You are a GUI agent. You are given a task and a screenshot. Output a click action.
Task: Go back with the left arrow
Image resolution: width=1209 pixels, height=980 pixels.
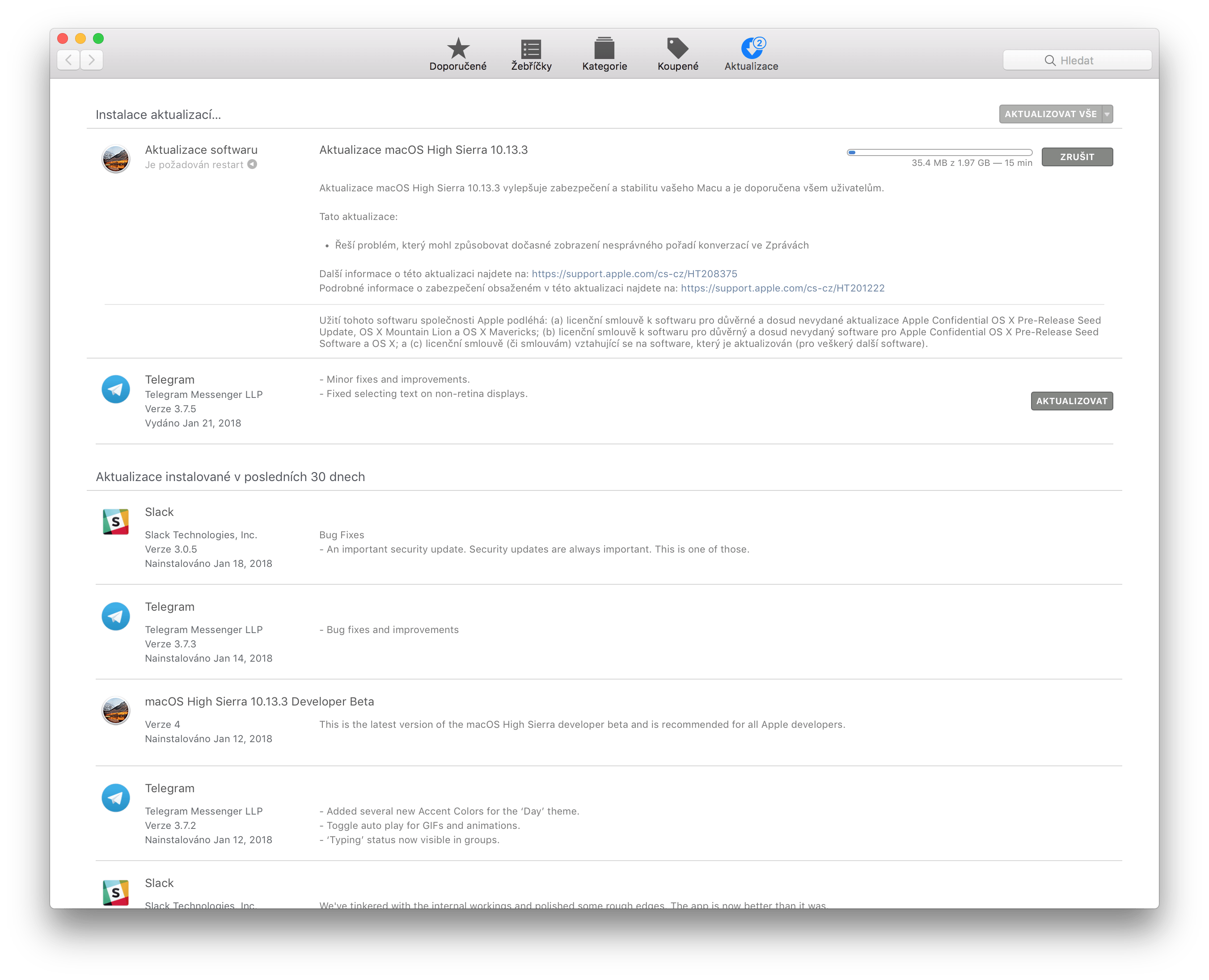click(x=68, y=60)
